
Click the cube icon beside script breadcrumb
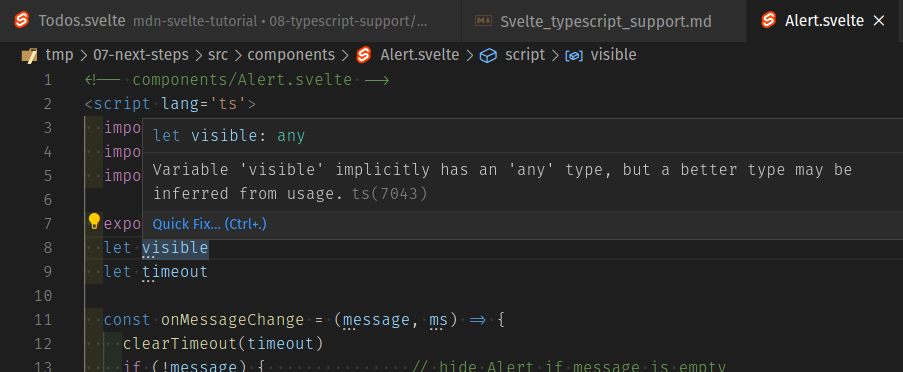(x=488, y=55)
